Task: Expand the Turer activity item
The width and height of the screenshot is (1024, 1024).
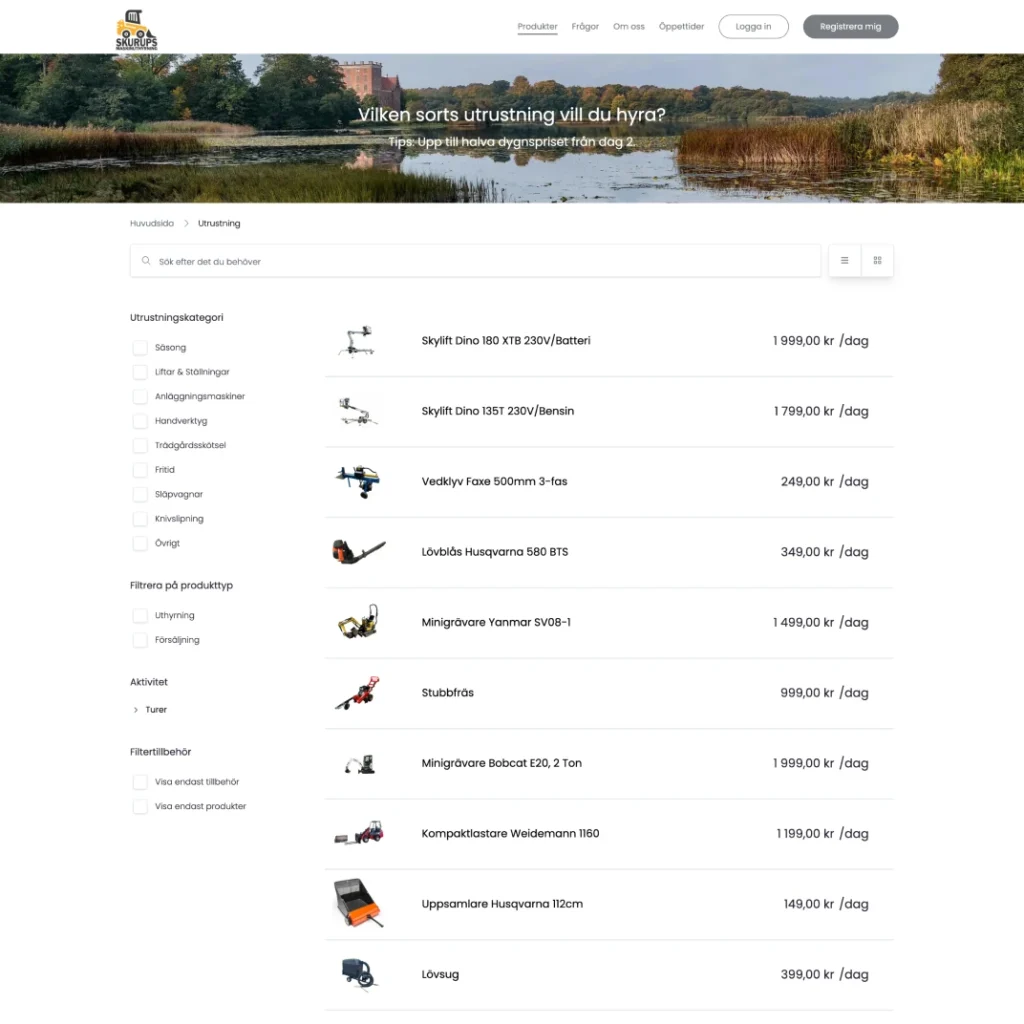Action: pyautogui.click(x=150, y=710)
